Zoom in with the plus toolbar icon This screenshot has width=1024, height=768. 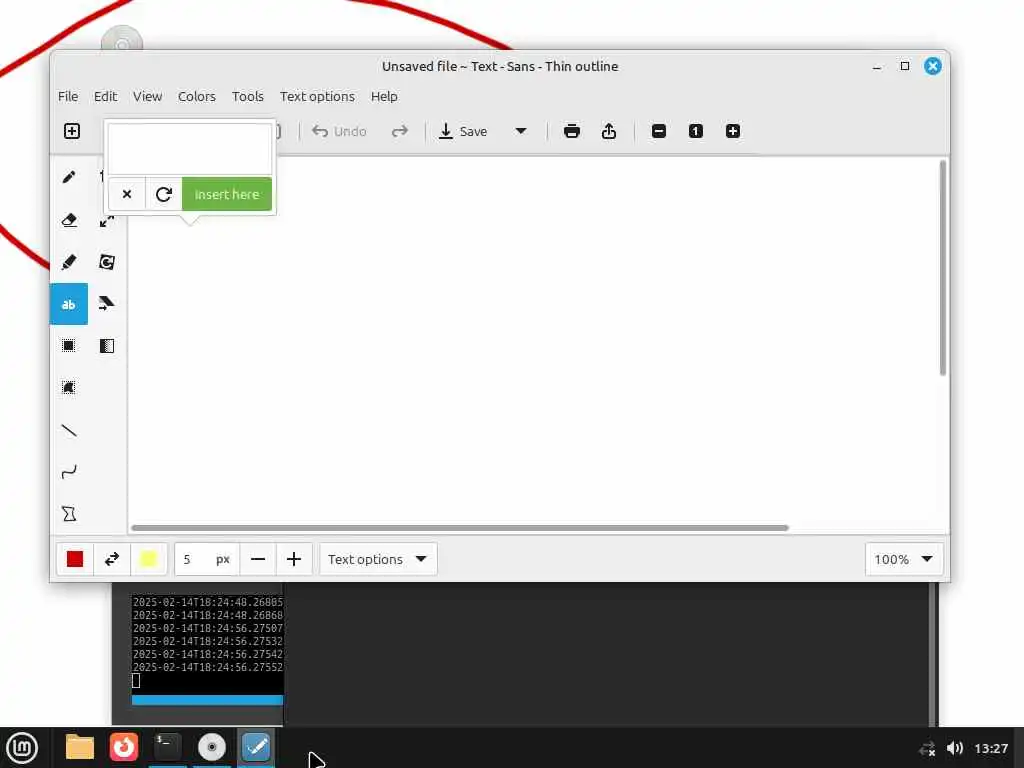tap(733, 131)
